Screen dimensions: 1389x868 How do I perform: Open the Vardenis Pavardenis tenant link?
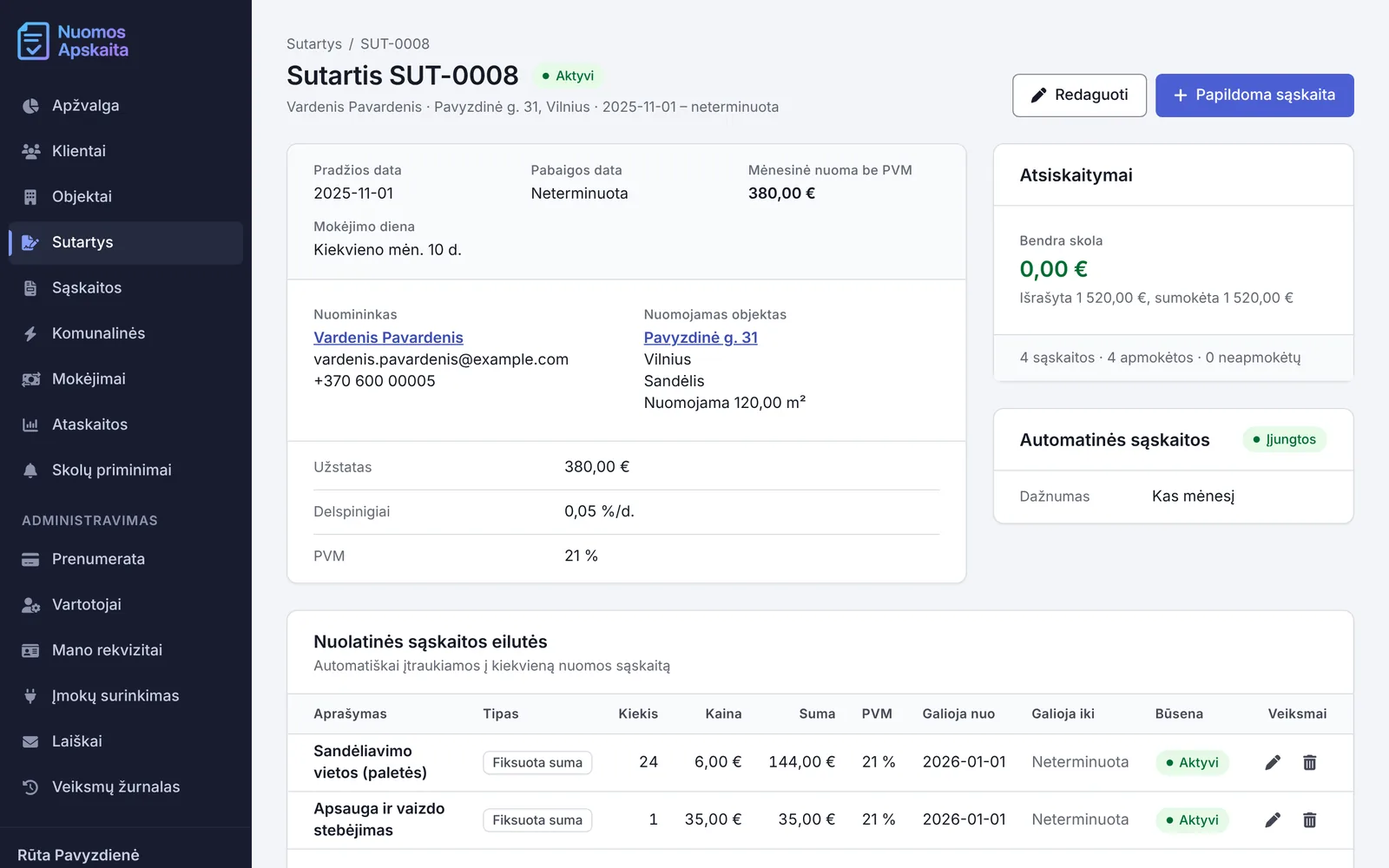point(388,338)
